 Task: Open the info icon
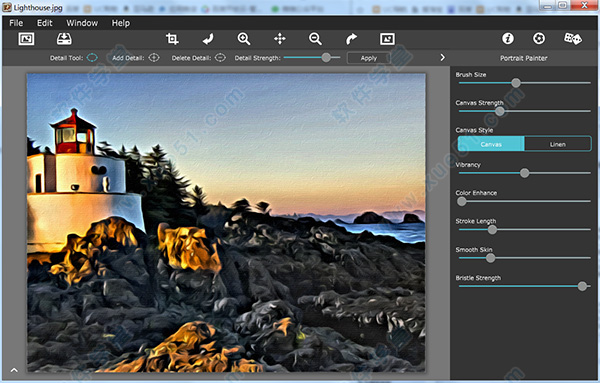click(508, 38)
